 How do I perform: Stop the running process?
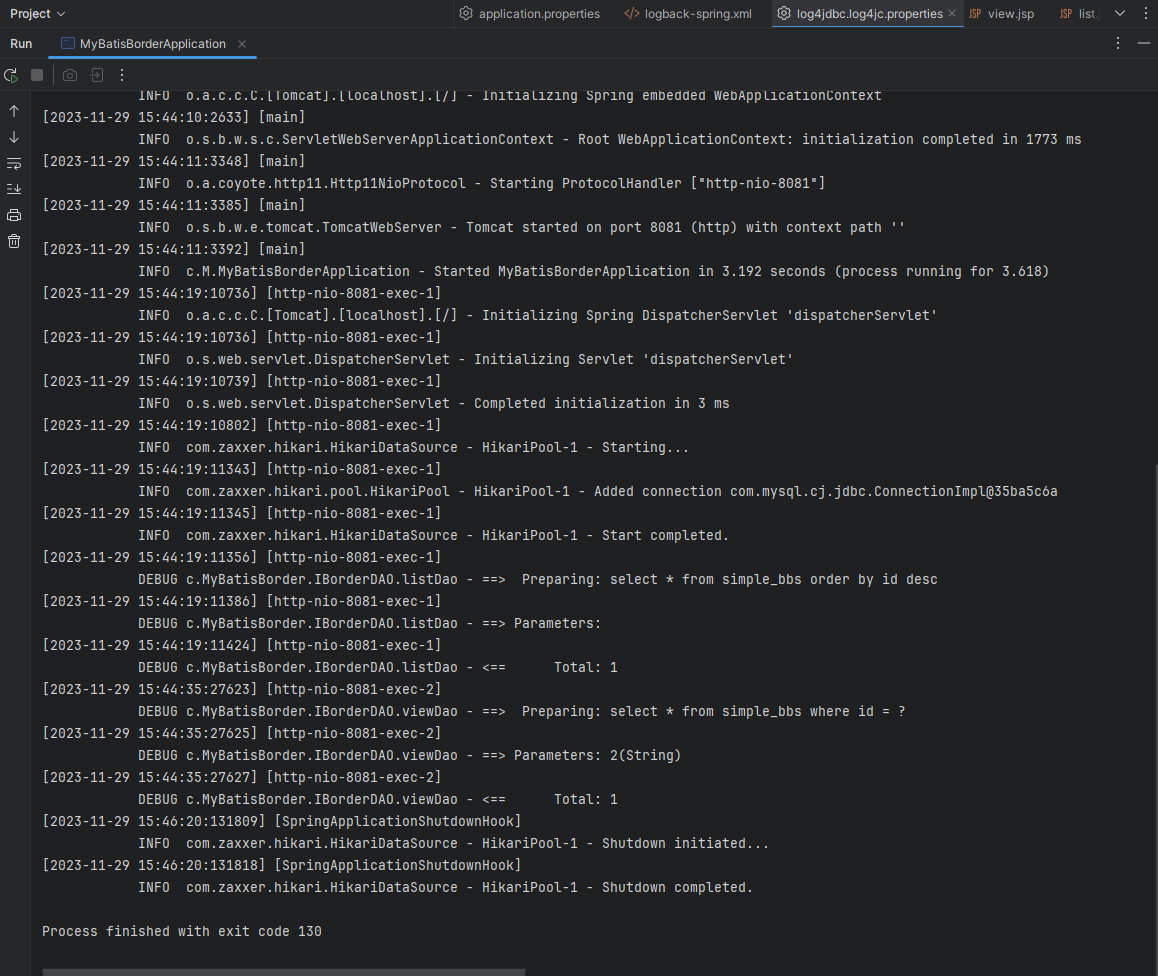37,75
